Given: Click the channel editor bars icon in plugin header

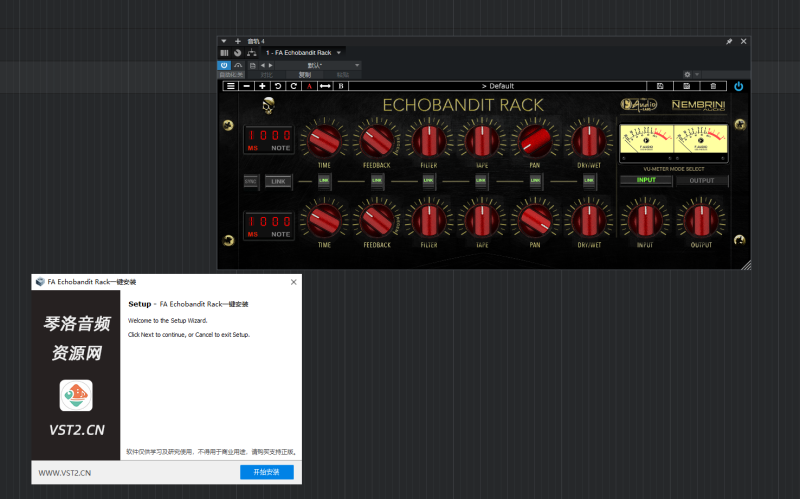Looking at the screenshot, I should [224, 53].
